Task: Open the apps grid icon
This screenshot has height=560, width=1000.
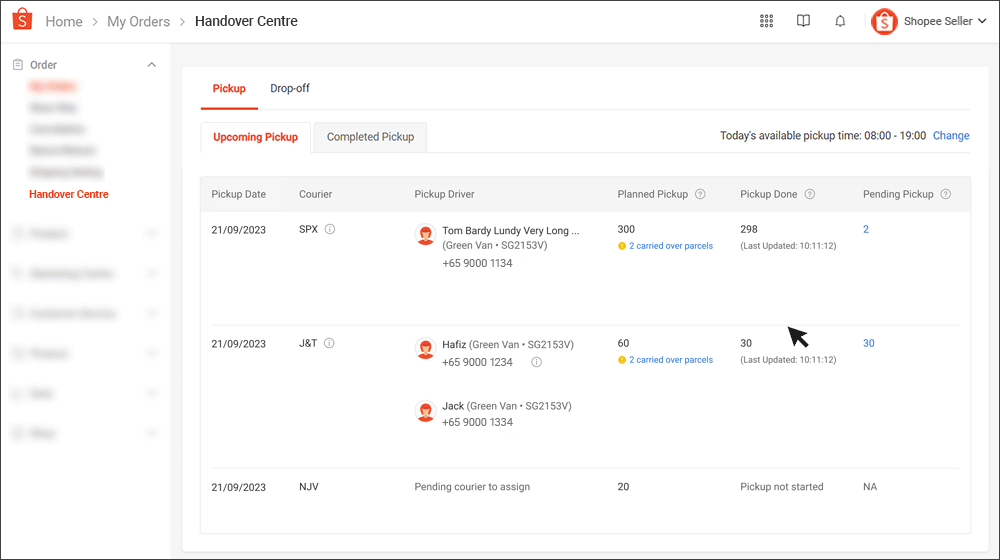Action: (767, 21)
